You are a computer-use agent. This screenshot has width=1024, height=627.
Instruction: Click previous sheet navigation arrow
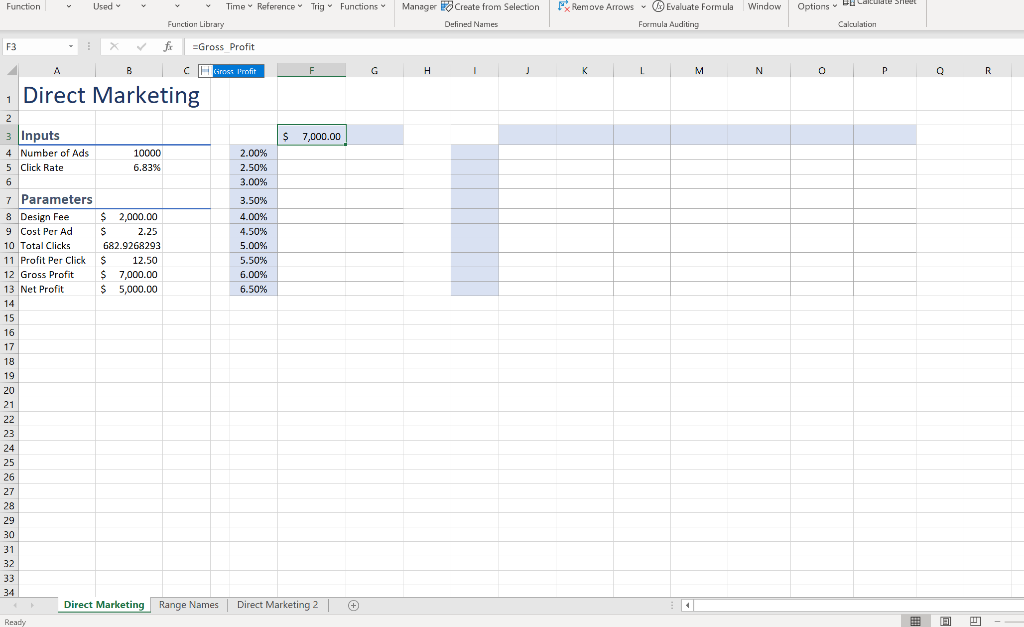tap(14, 605)
